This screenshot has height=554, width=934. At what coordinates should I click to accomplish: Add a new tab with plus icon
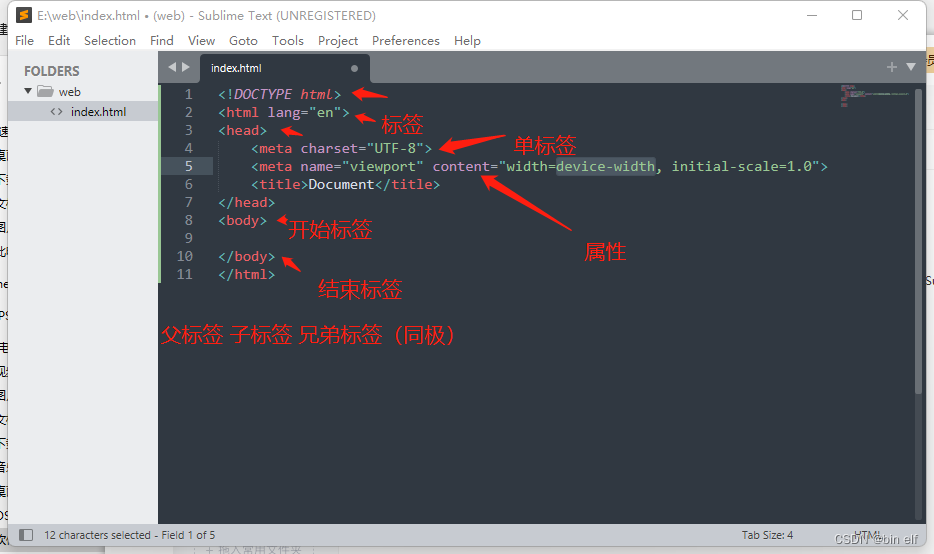pyautogui.click(x=892, y=67)
